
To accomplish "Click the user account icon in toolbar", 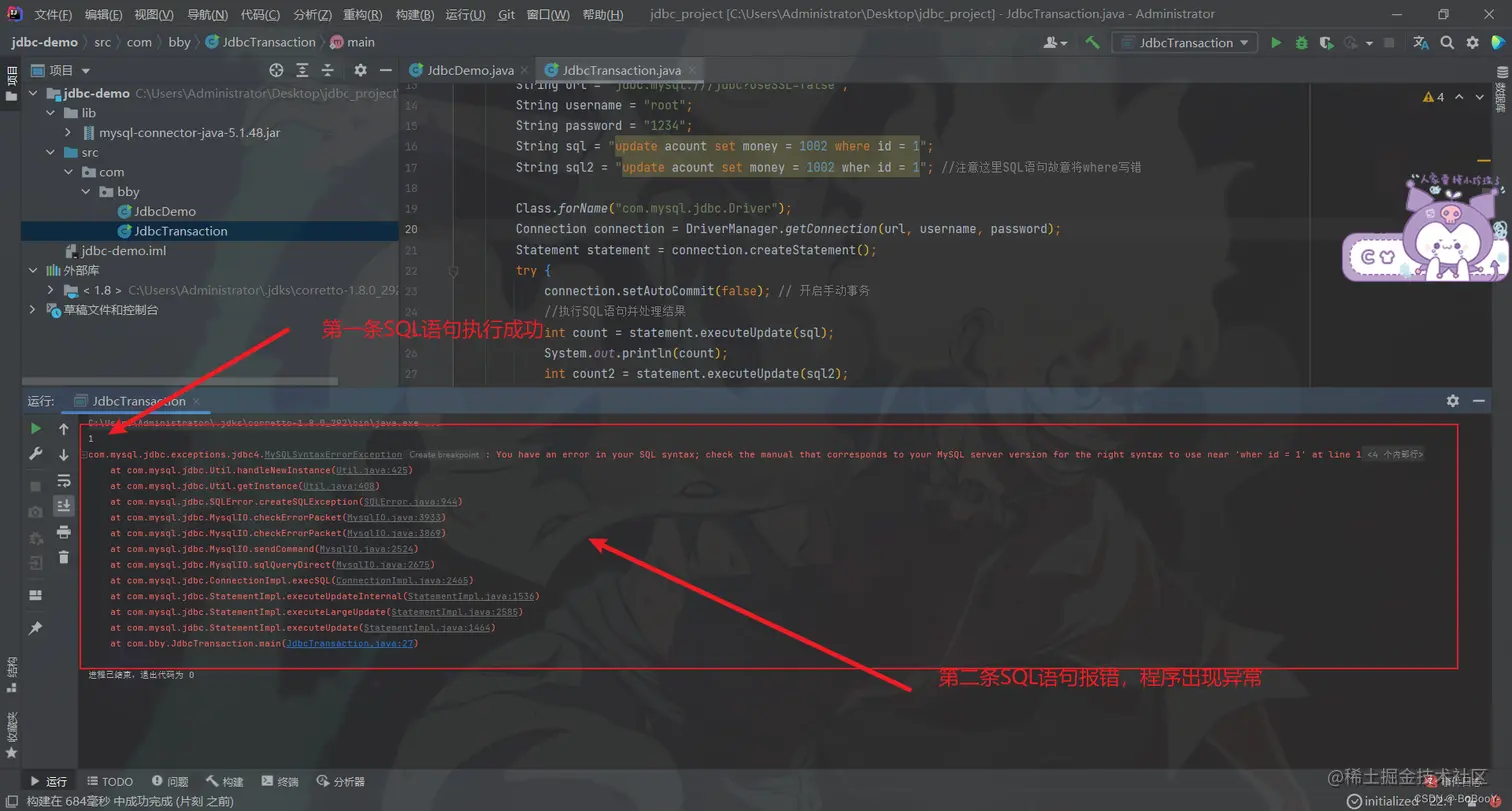I will (1054, 43).
